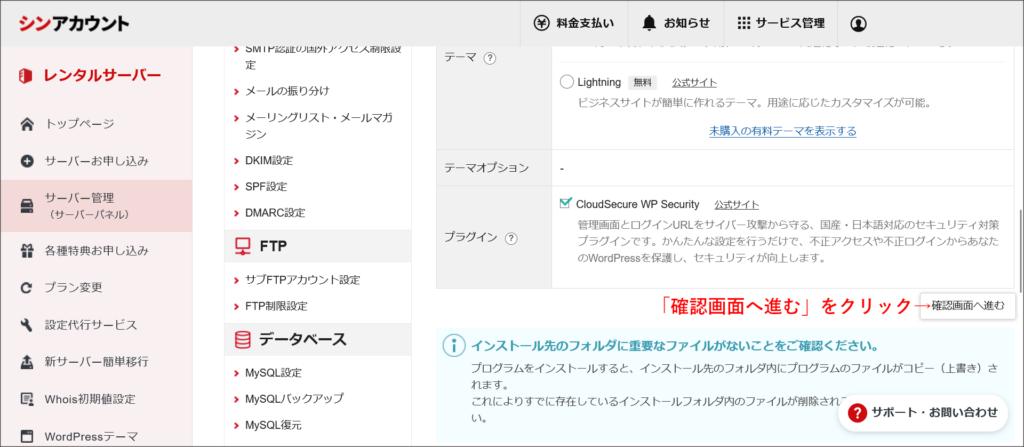Open サーバーお申し込み in the sidebar

click(97, 161)
